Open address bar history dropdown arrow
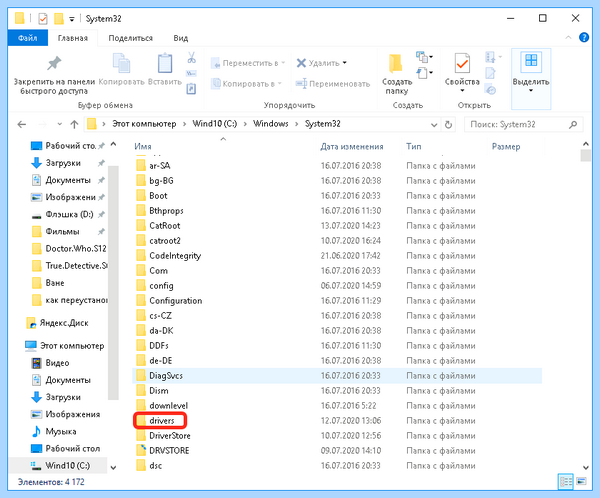 434,125
